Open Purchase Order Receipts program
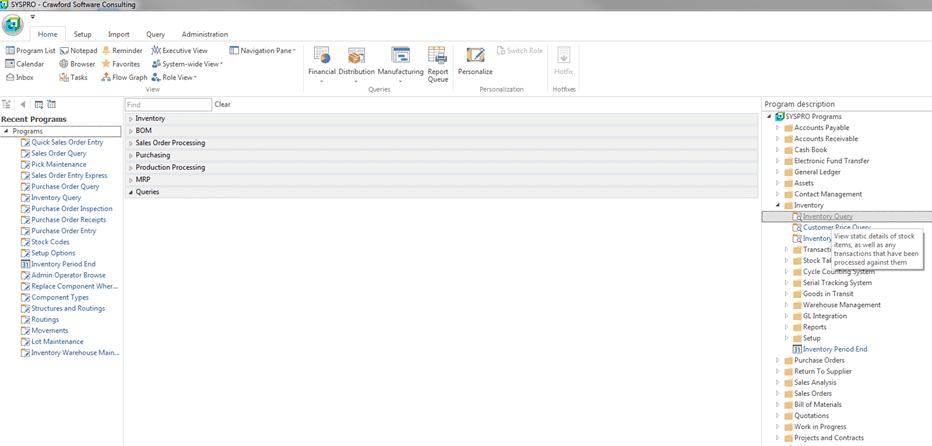 pyautogui.click(x=68, y=220)
